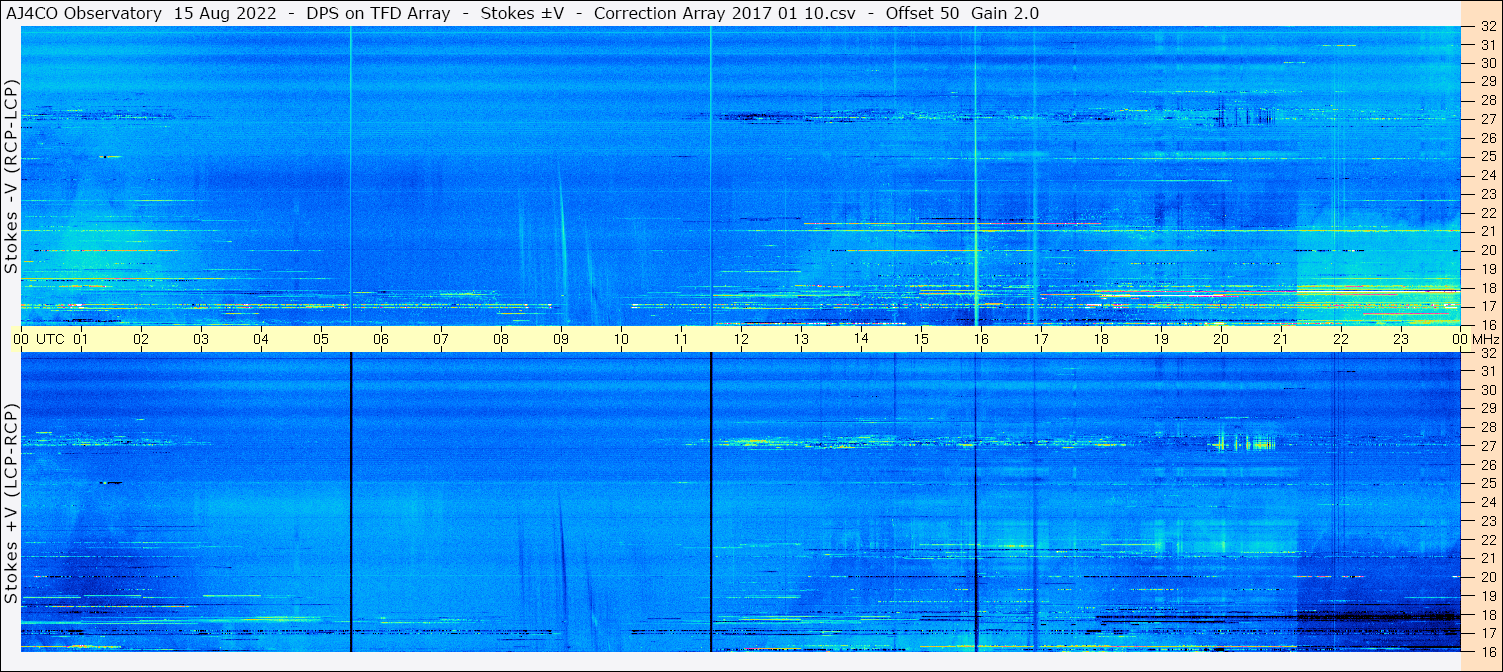Click the 20 MHz frequency label of Stokes +V panel
Viewport: 1503px width, 672px height.
[1487, 577]
